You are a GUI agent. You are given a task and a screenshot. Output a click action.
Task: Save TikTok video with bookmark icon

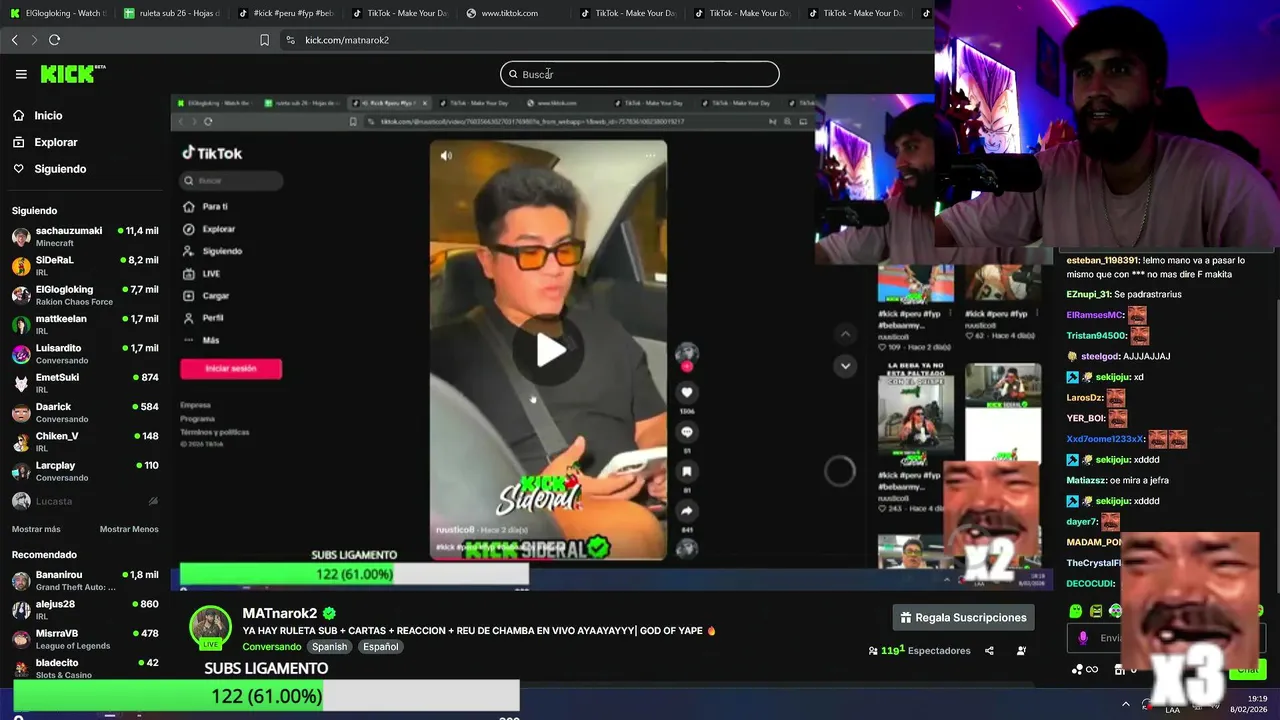[687, 472]
